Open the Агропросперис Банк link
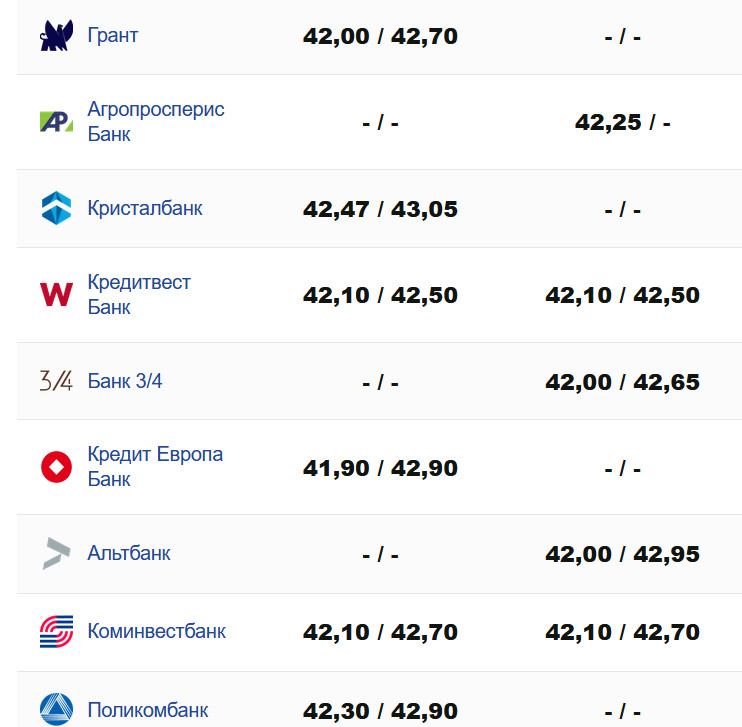Viewport: 742px width, 727px height. [x=156, y=122]
